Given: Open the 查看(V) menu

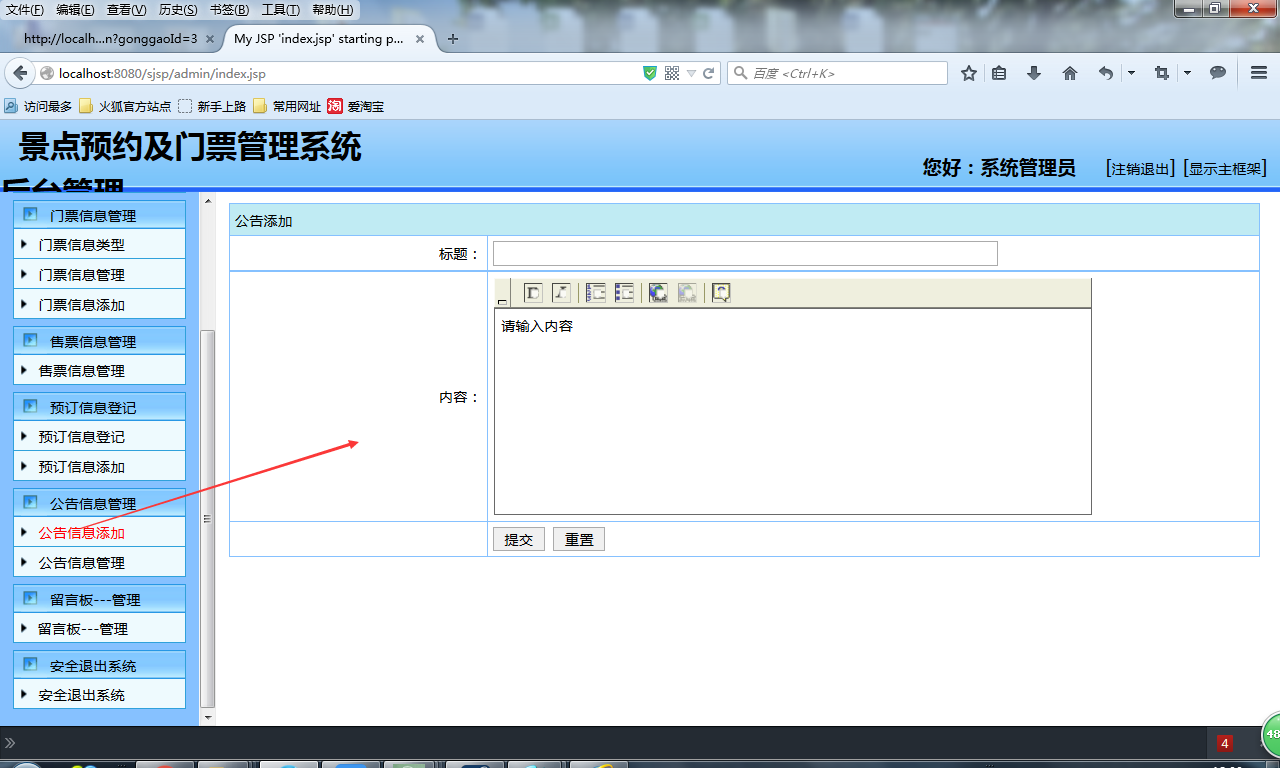Looking at the screenshot, I should click(x=126, y=10).
